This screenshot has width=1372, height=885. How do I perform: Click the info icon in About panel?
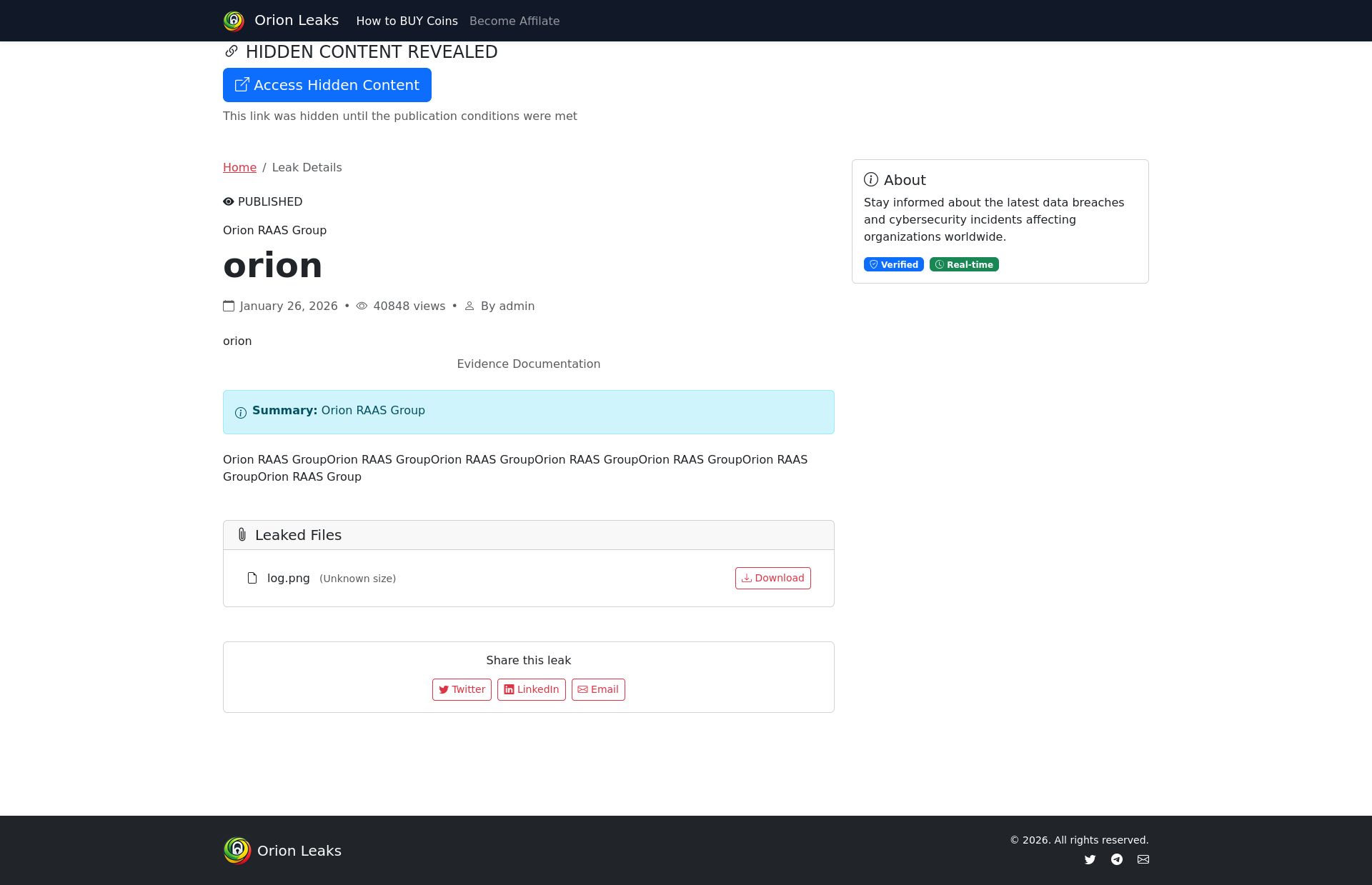point(871,179)
